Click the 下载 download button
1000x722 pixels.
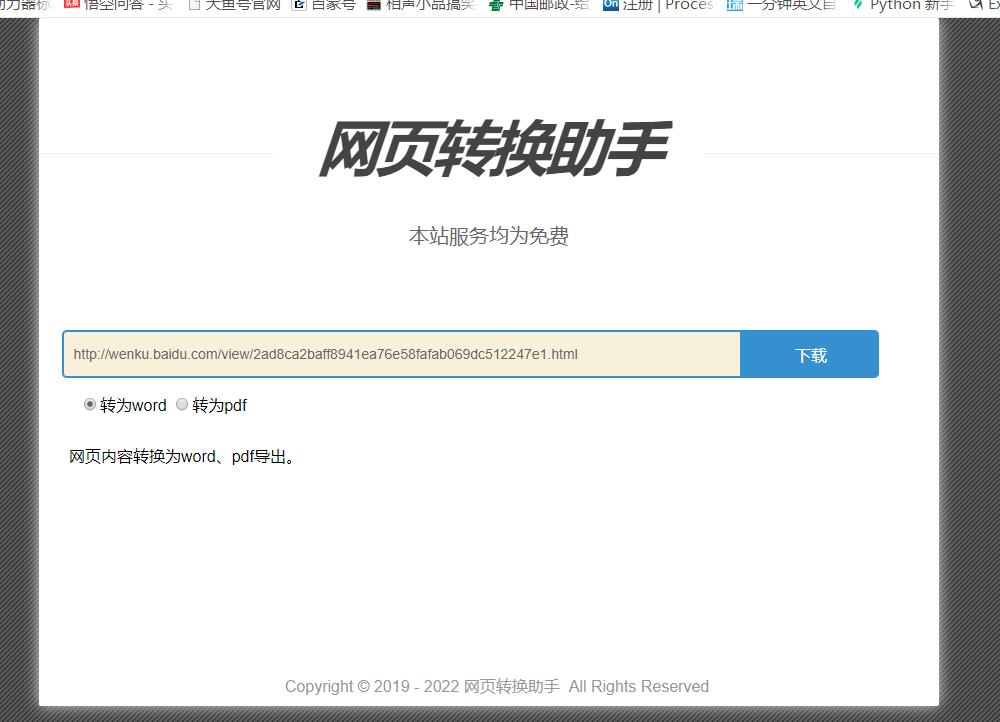(809, 354)
